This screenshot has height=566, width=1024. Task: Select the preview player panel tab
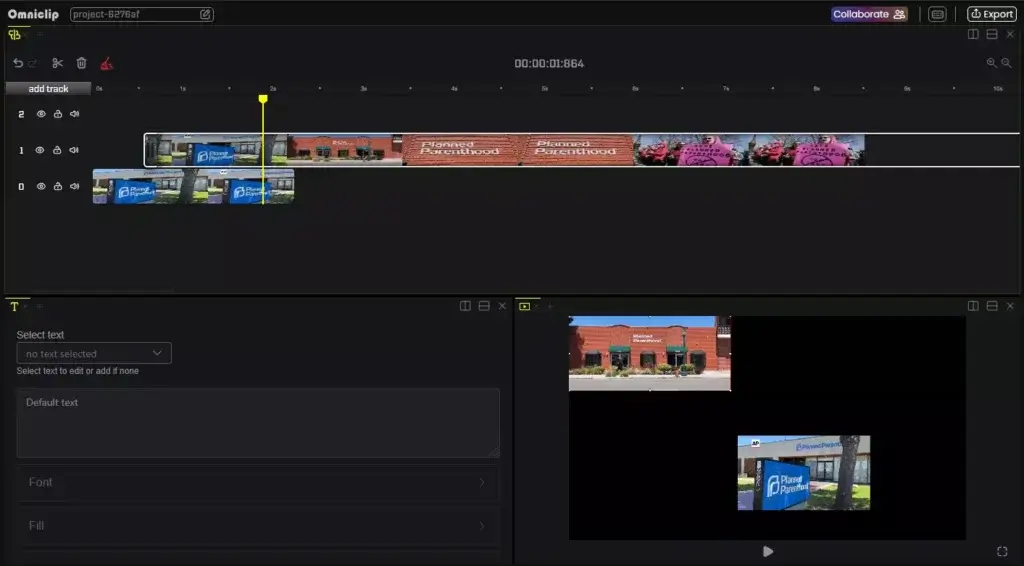point(524,306)
